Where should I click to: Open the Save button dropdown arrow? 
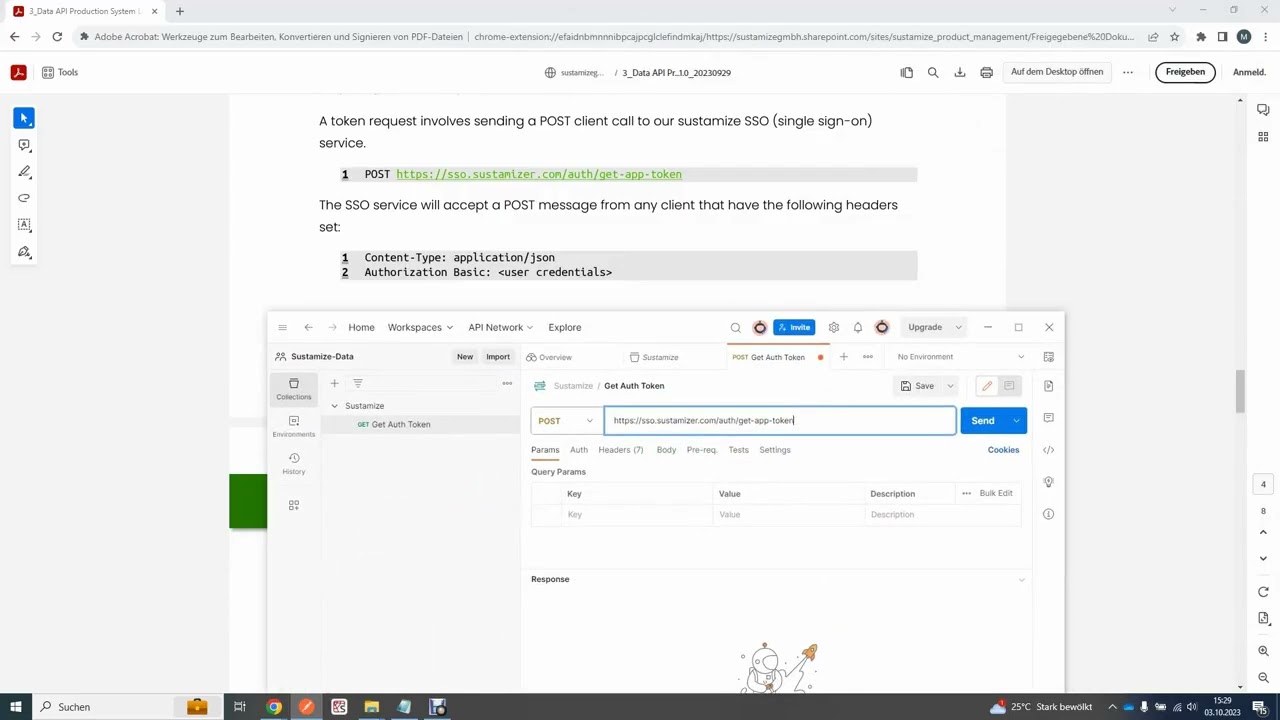[x=950, y=386]
